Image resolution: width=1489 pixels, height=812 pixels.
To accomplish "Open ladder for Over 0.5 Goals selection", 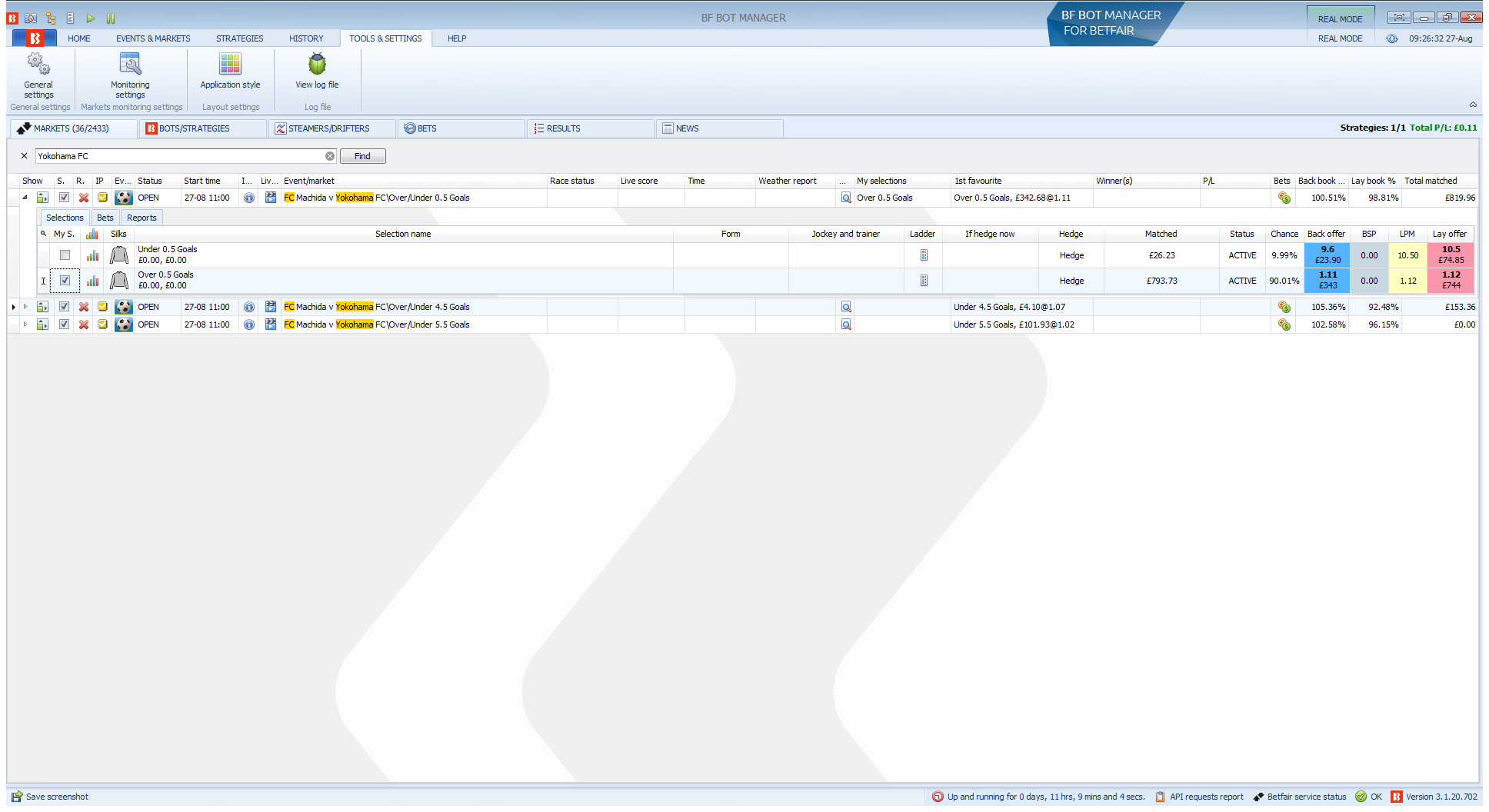I will coord(924,281).
